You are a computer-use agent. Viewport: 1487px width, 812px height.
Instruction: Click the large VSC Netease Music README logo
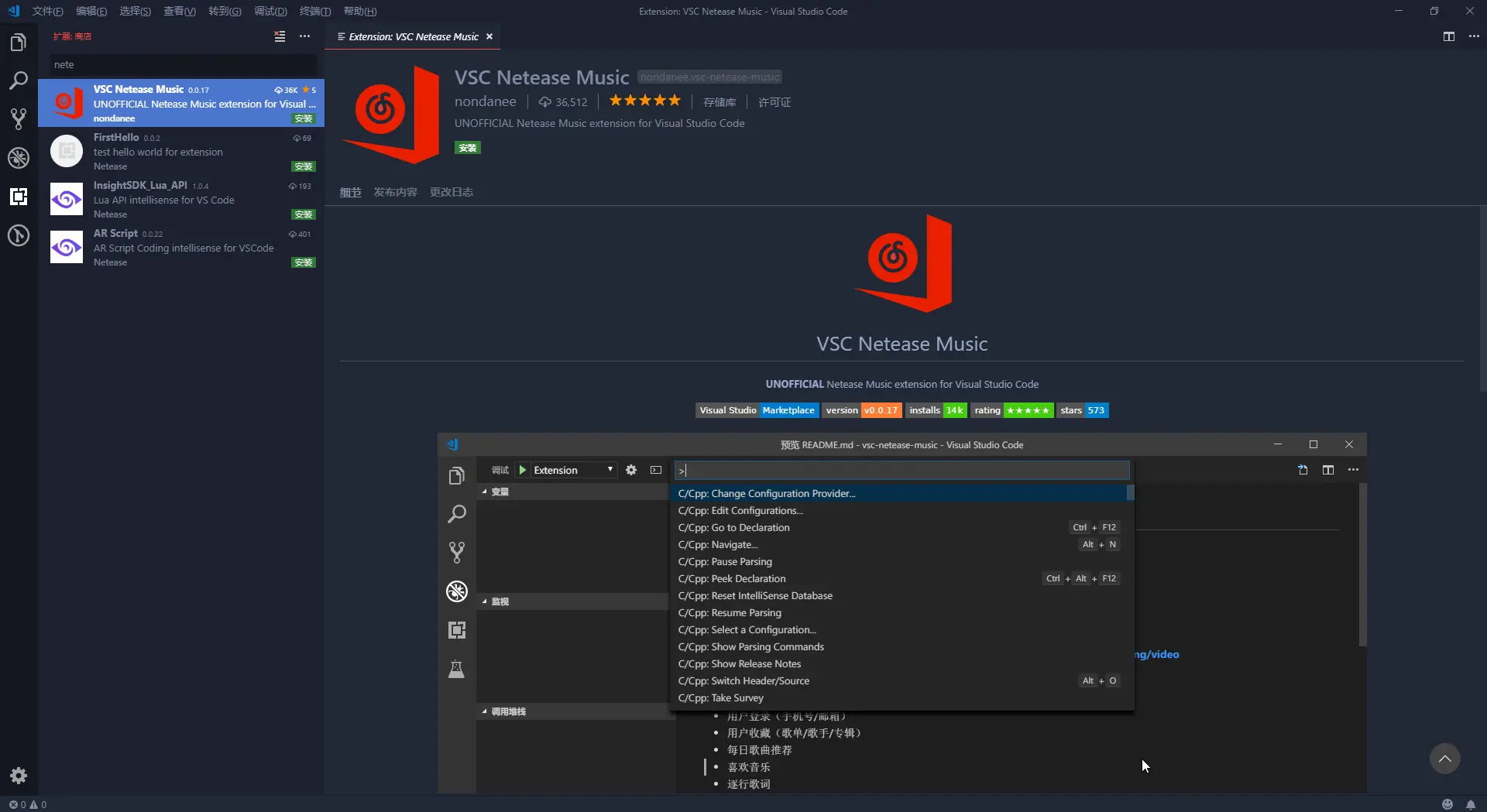coord(903,263)
